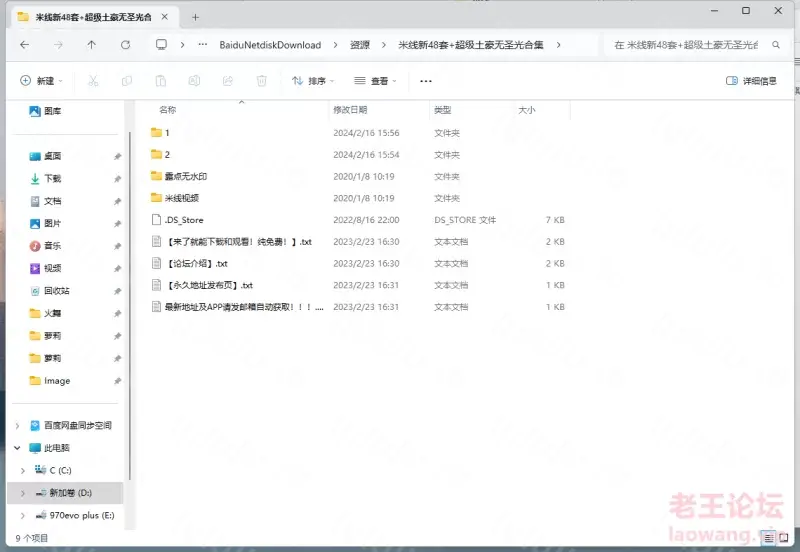Click the Paste clipboard icon

pos(160,81)
